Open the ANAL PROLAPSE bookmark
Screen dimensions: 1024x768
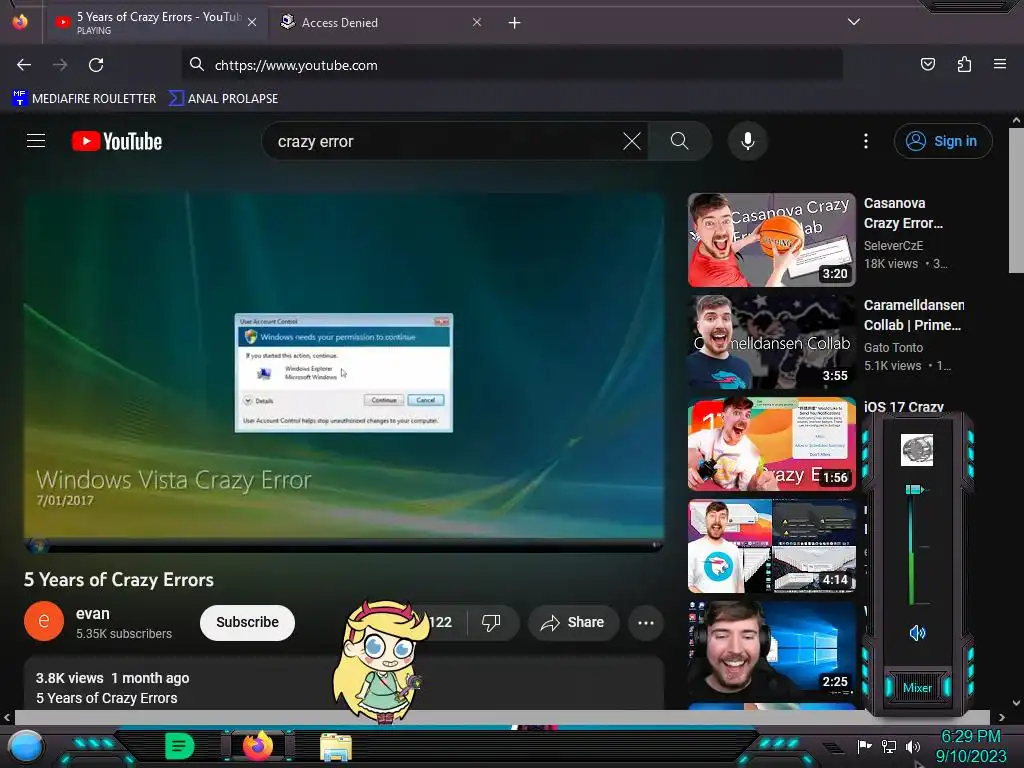(x=223, y=99)
